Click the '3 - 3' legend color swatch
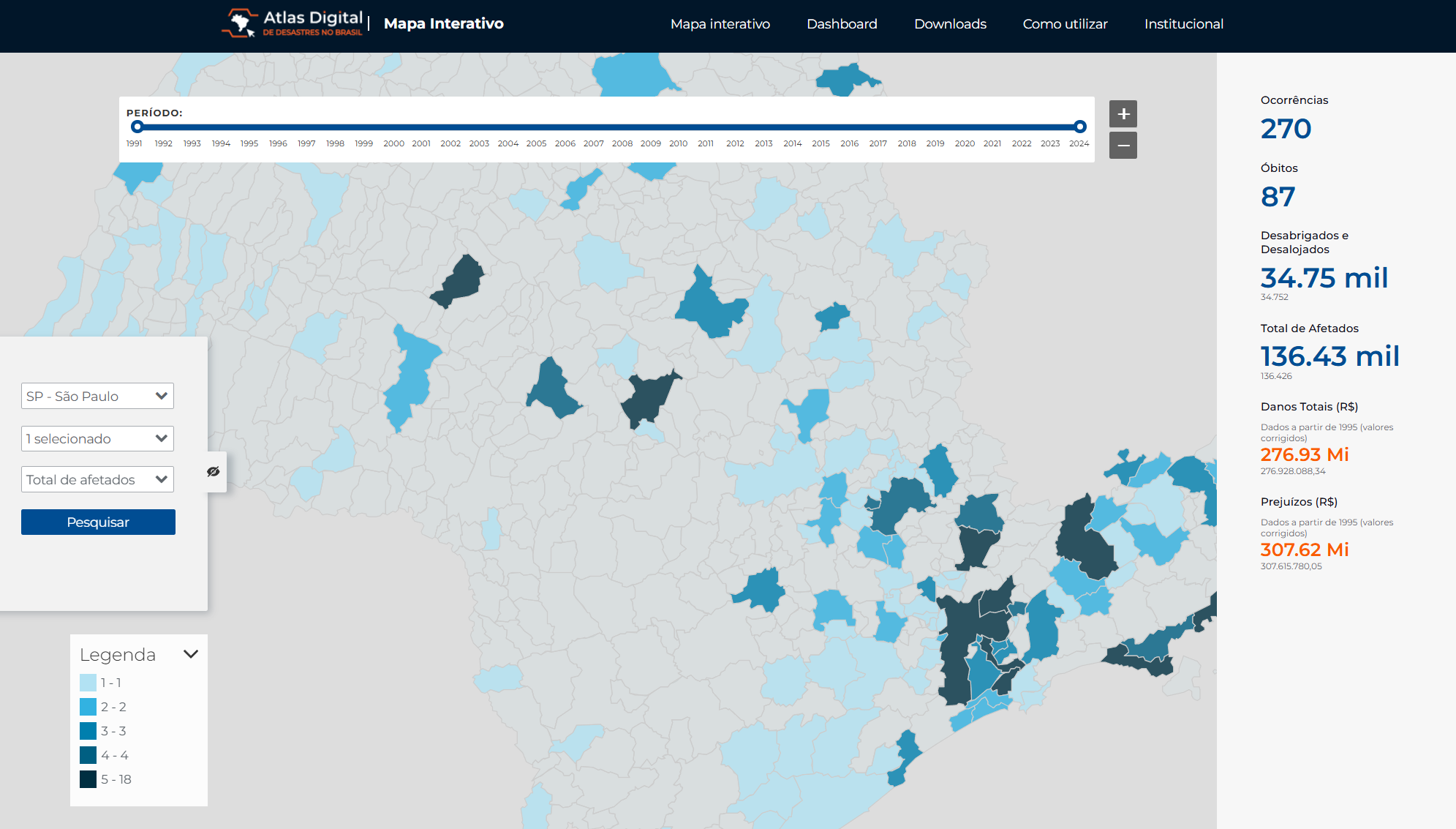The width and height of the screenshot is (1456, 829). pos(88,731)
